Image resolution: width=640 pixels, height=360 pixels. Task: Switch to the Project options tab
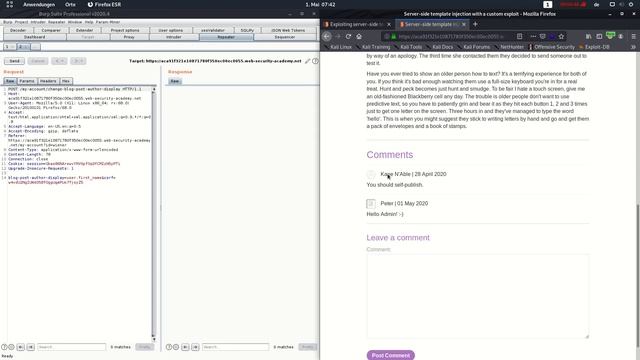(x=125, y=30)
